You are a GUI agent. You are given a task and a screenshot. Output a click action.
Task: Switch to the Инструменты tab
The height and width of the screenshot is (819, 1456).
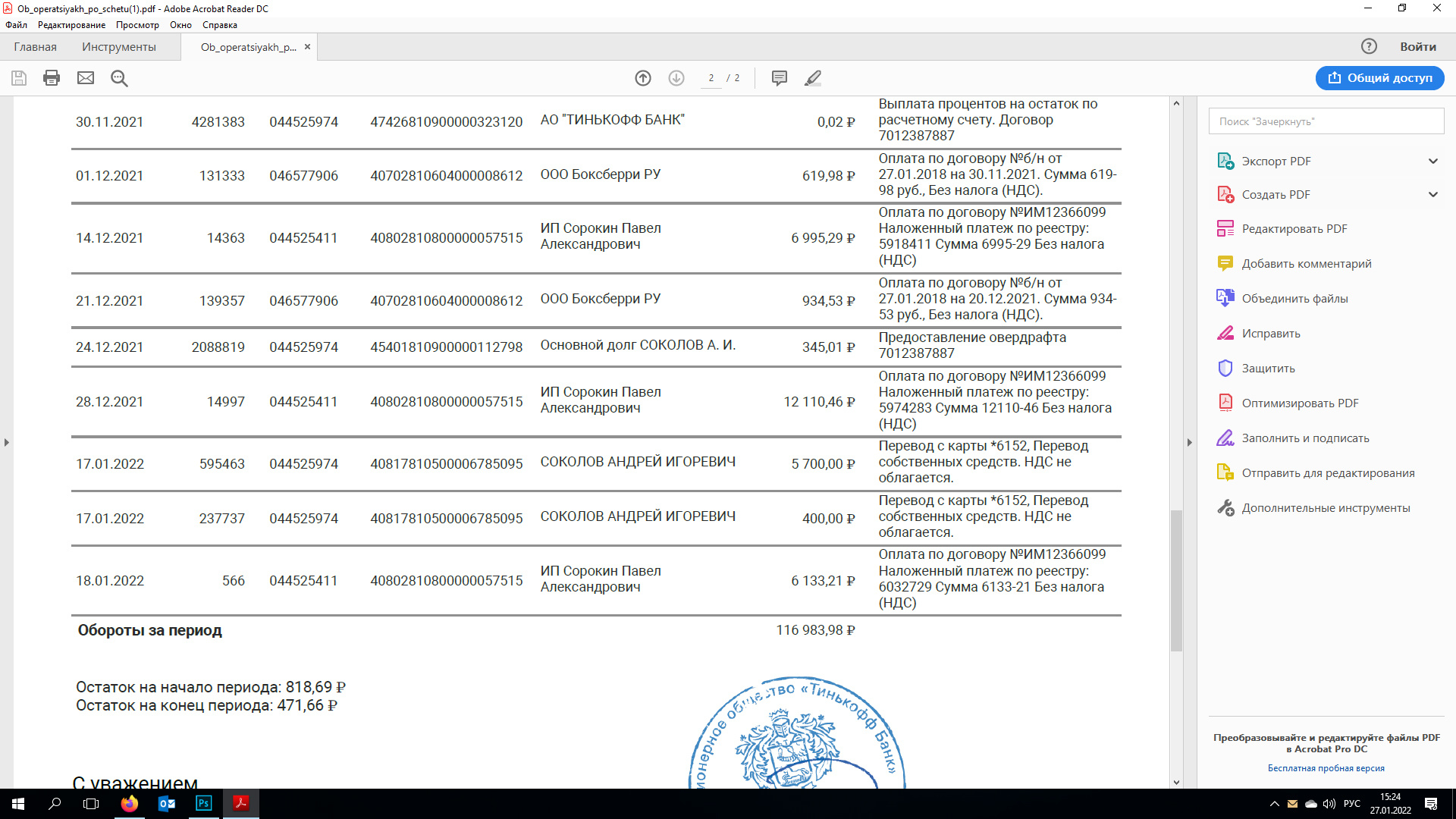119,47
